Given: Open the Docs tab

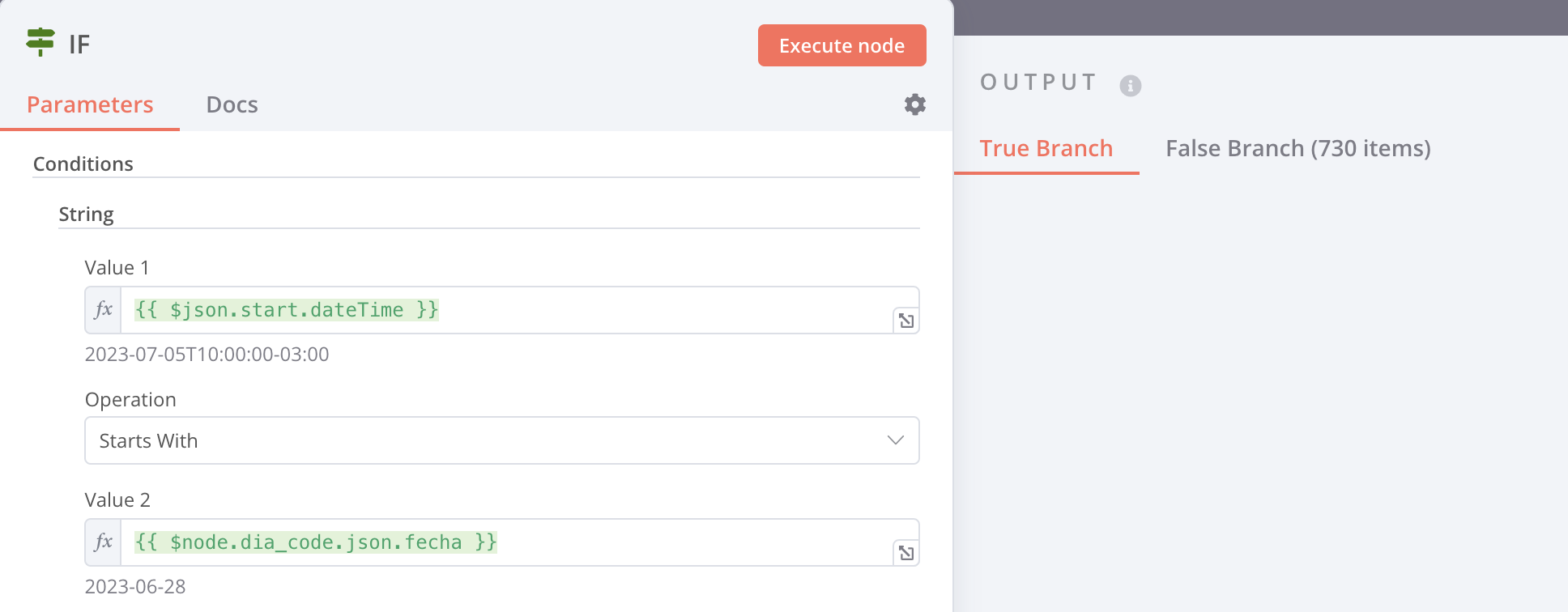Looking at the screenshot, I should [x=232, y=104].
